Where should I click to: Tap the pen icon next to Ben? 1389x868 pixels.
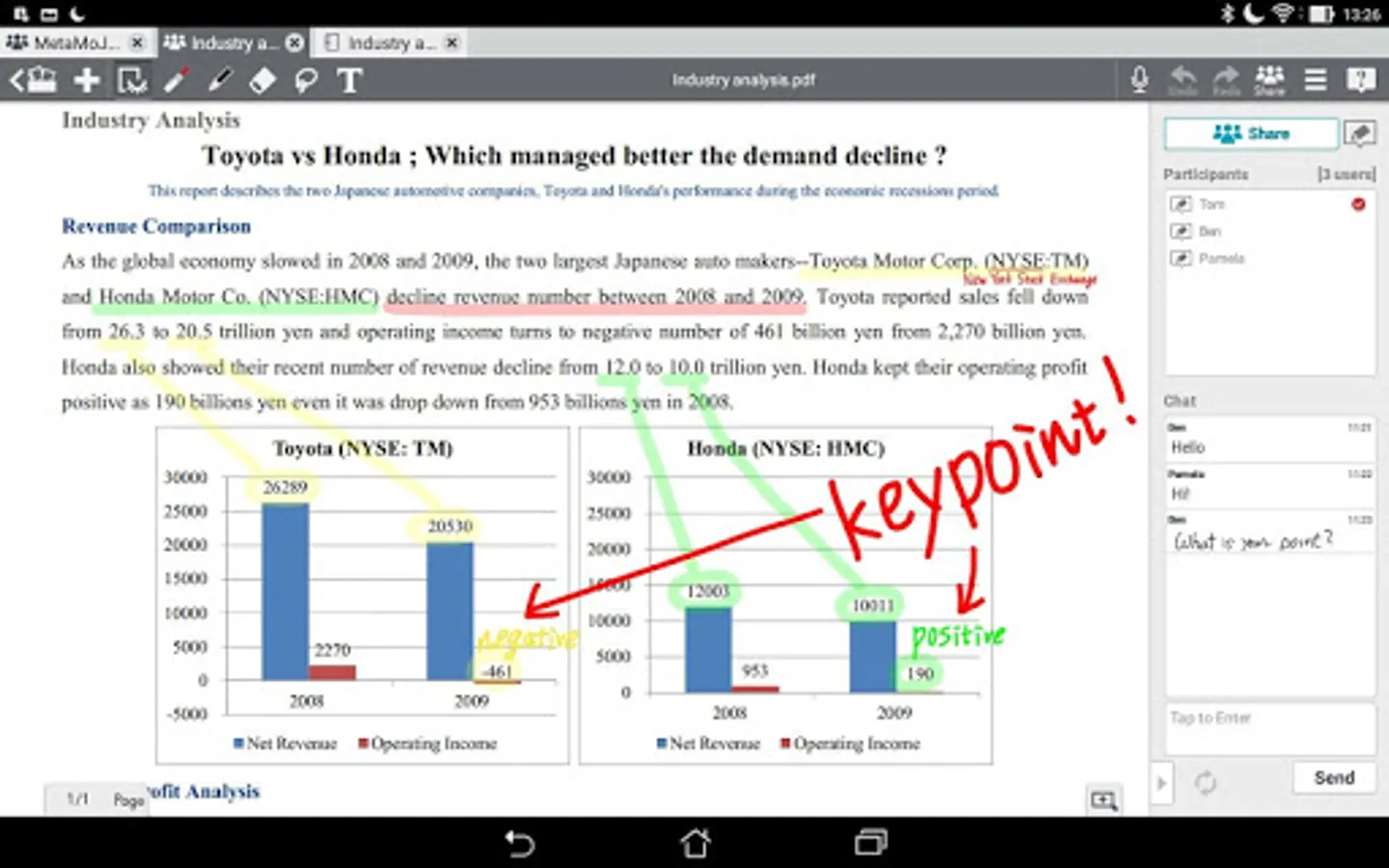[1181, 231]
